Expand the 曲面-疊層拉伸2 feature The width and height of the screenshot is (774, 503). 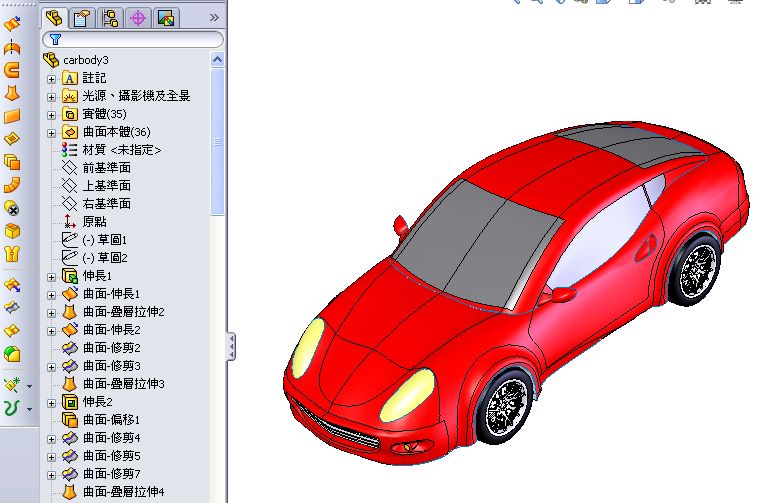coord(51,313)
